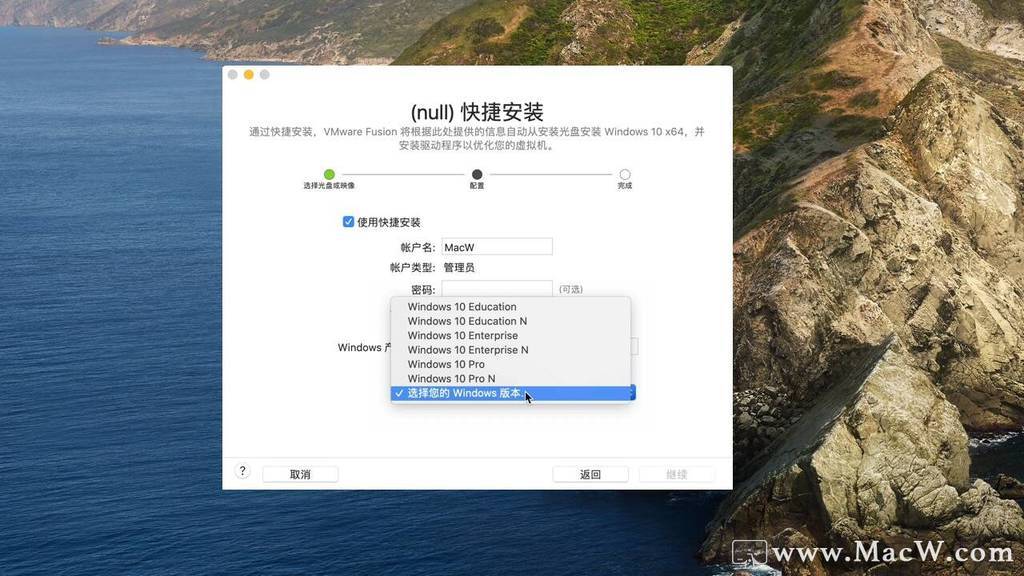Click the 管理员 account type value

coord(459,268)
